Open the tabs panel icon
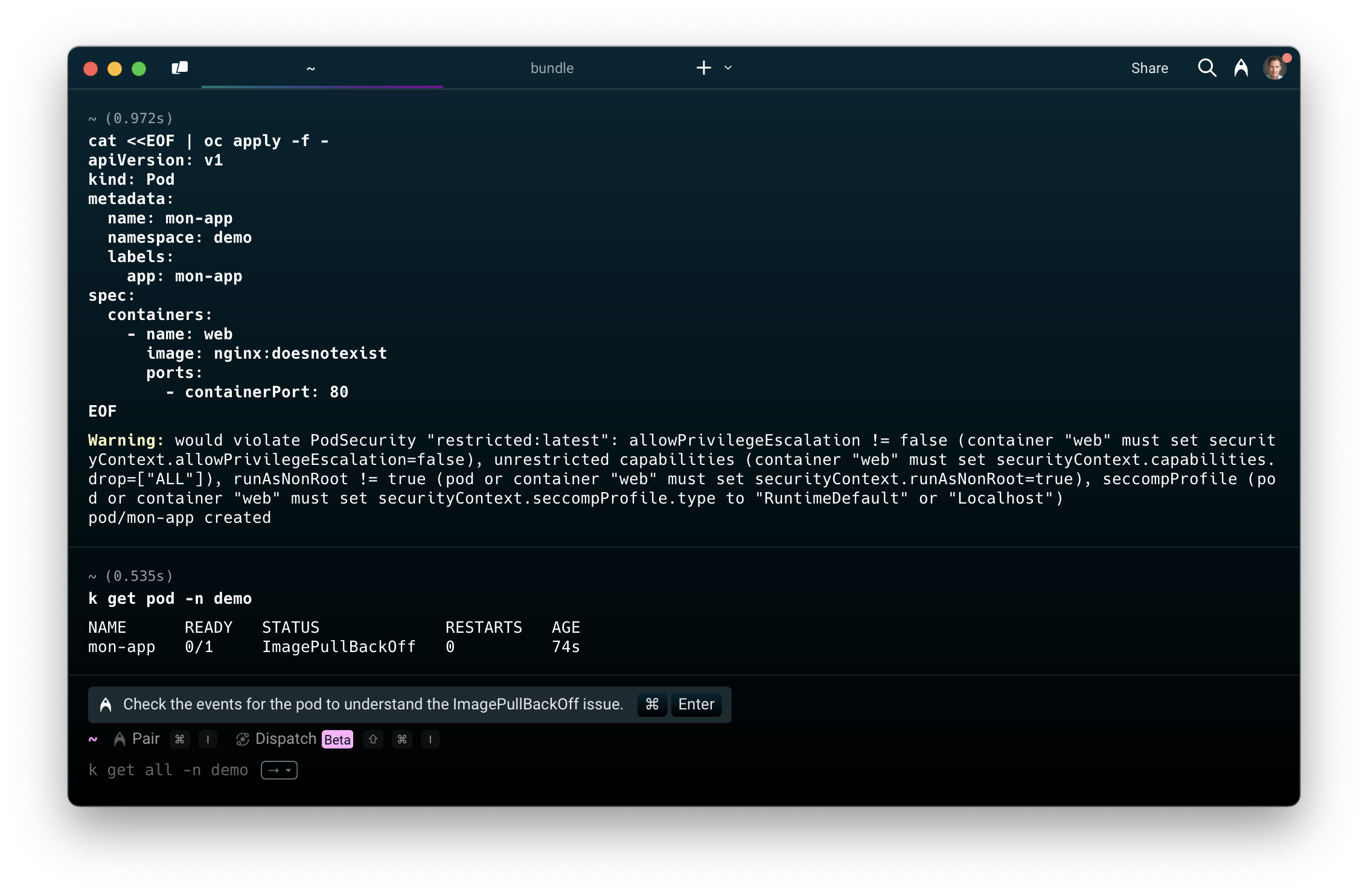The width and height of the screenshot is (1368, 896). pyautogui.click(x=179, y=68)
